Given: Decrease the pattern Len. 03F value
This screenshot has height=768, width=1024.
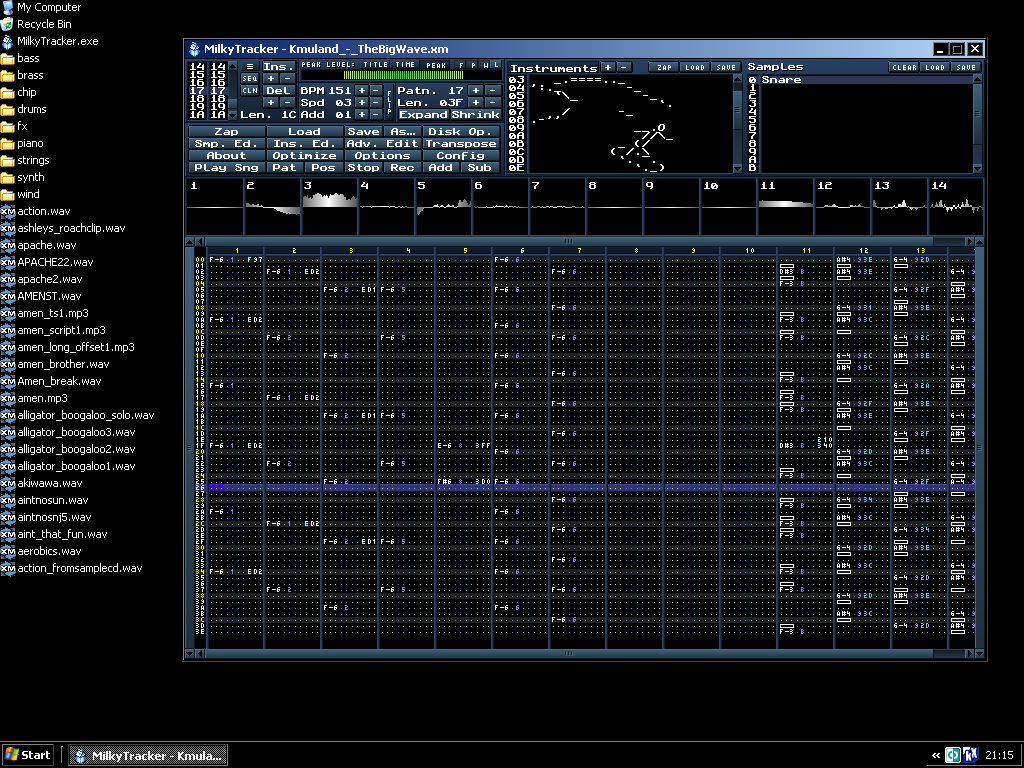Looking at the screenshot, I should (x=493, y=103).
